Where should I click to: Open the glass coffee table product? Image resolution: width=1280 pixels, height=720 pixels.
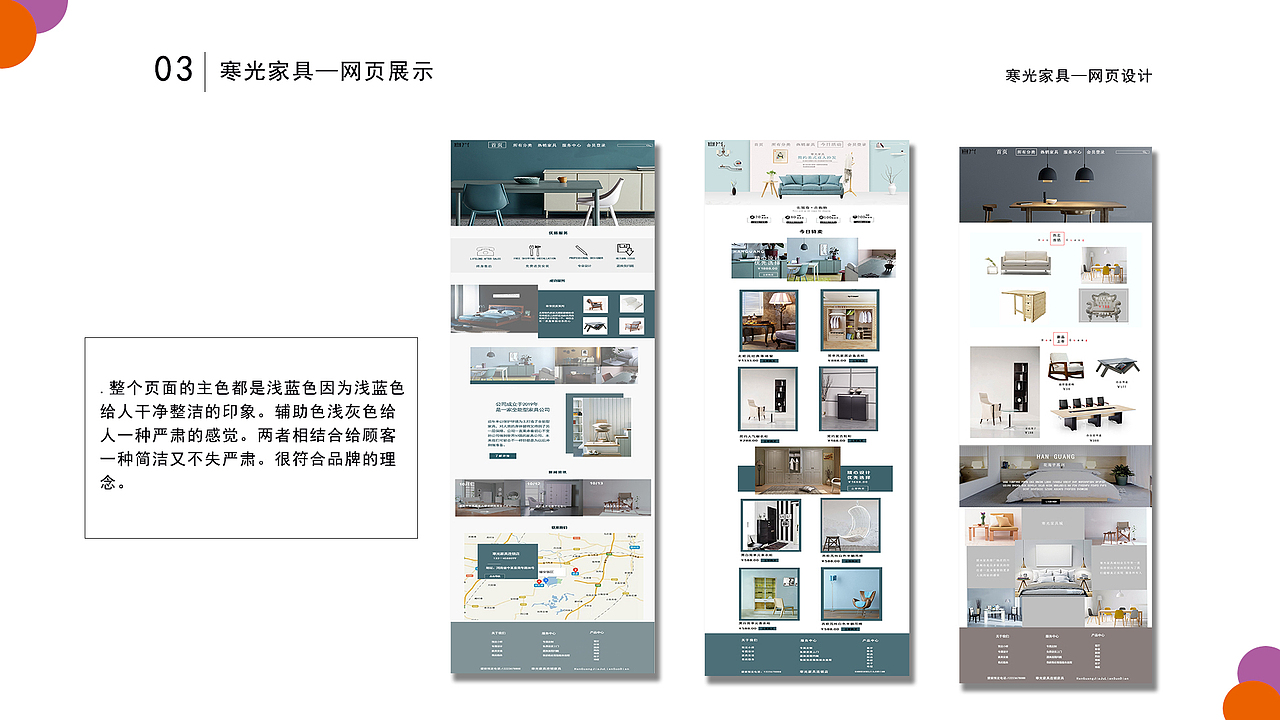1118,367
